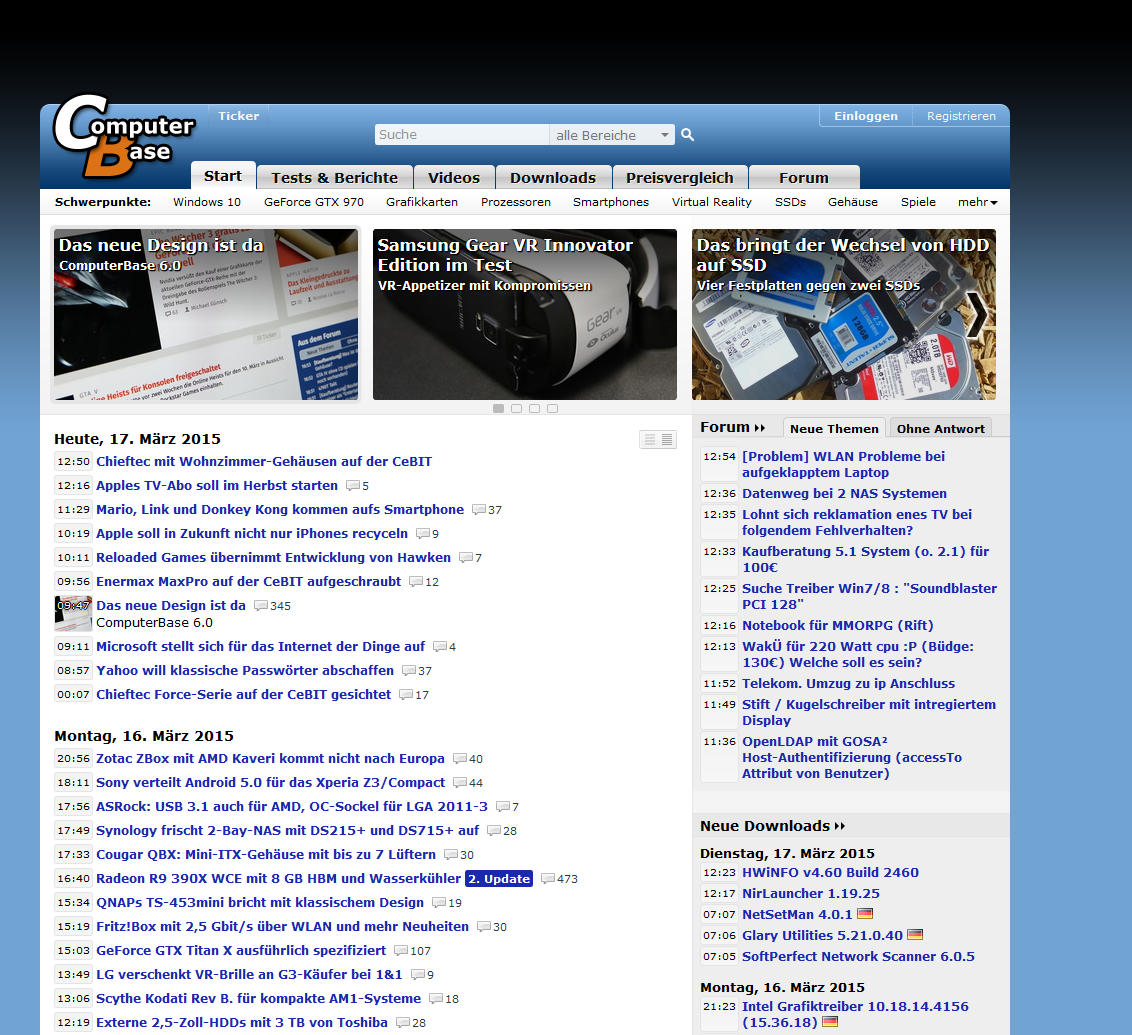1132x1035 pixels.
Task: Click the arrows icon beside Forum heading
Action: click(x=759, y=427)
